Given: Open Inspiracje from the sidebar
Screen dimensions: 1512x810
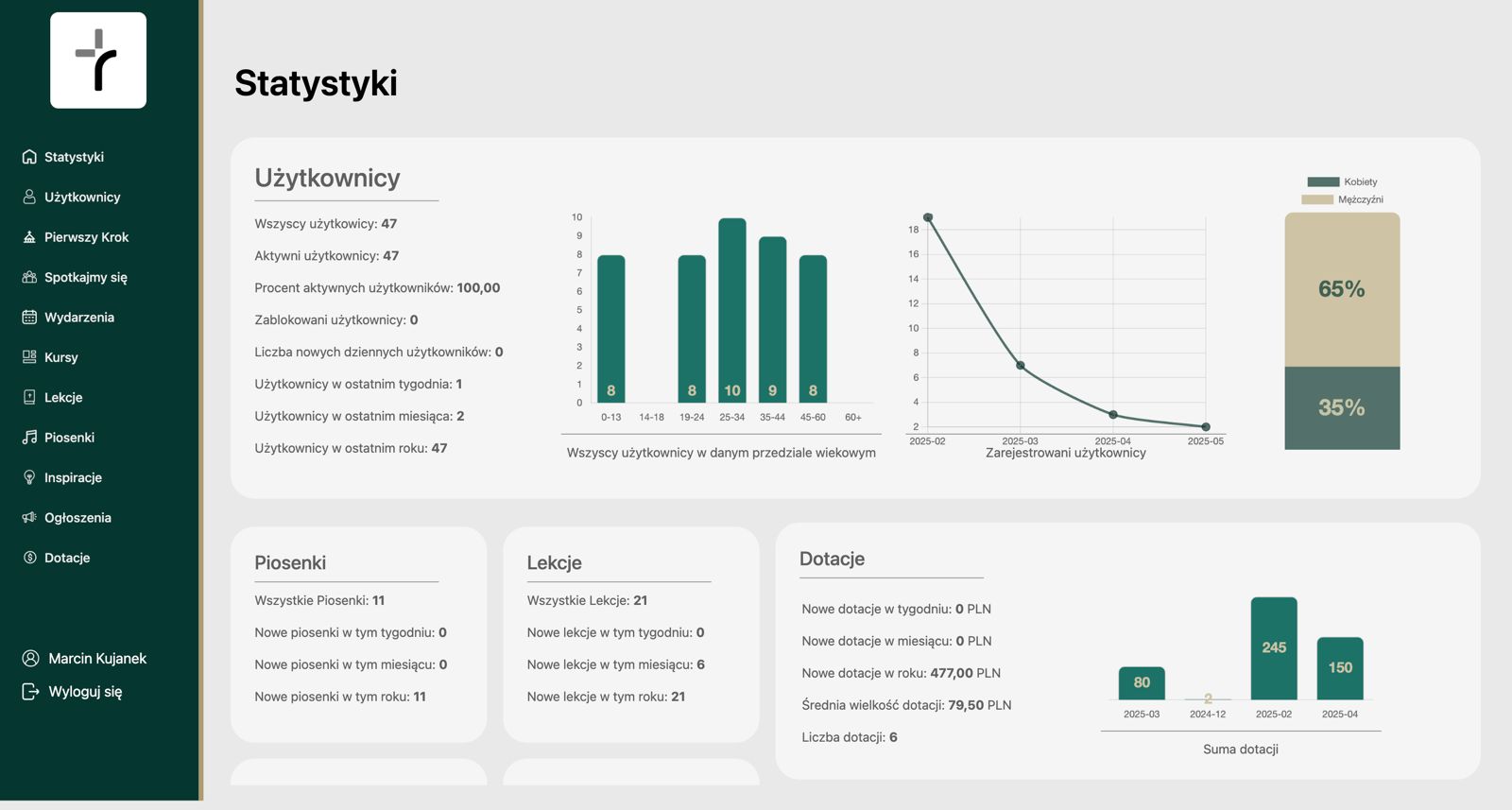Looking at the screenshot, I should (73, 477).
